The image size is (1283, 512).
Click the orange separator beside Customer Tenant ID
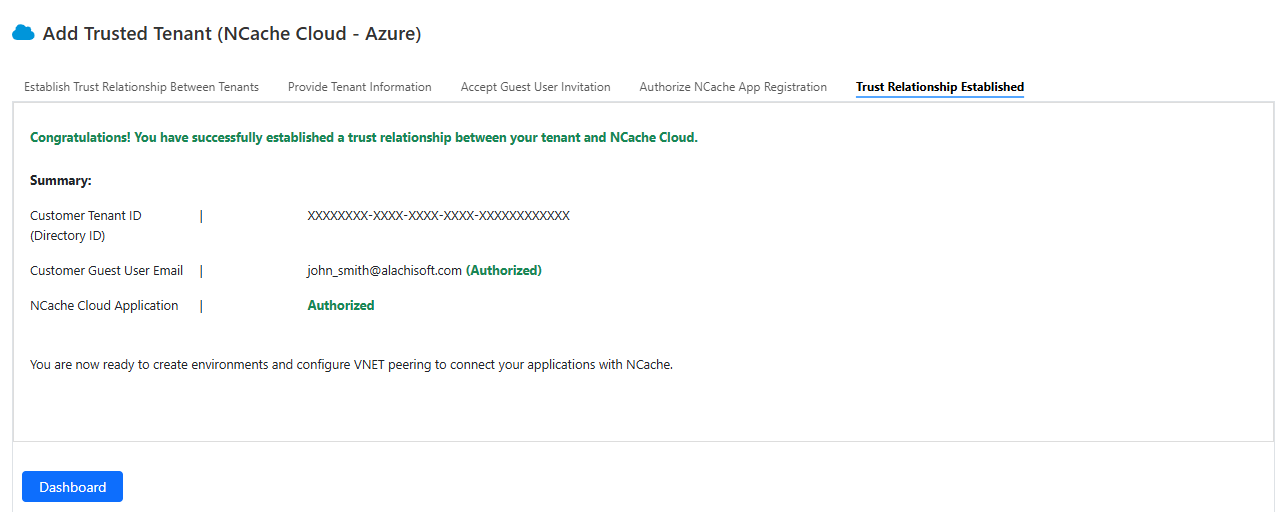click(x=201, y=216)
